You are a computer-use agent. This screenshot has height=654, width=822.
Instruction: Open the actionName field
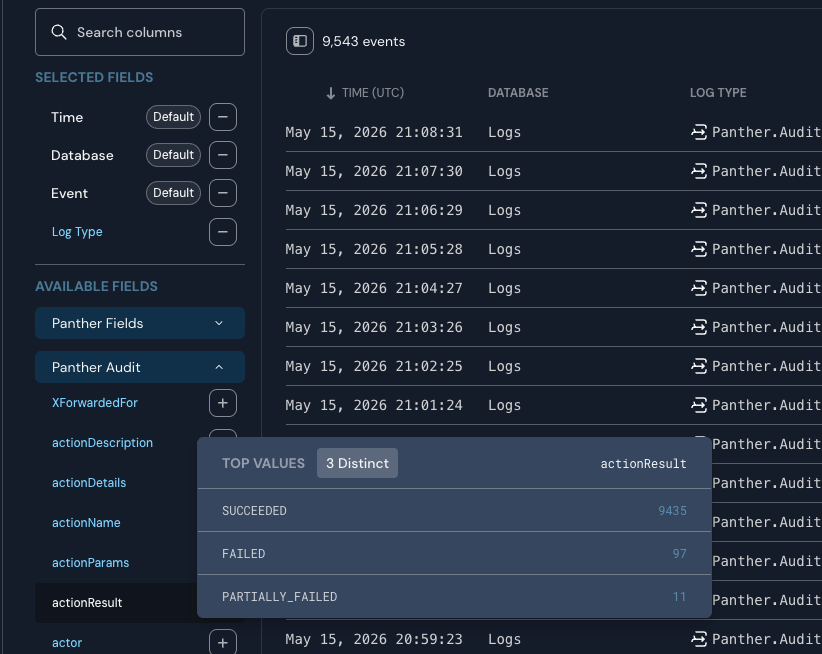[x=86, y=523]
